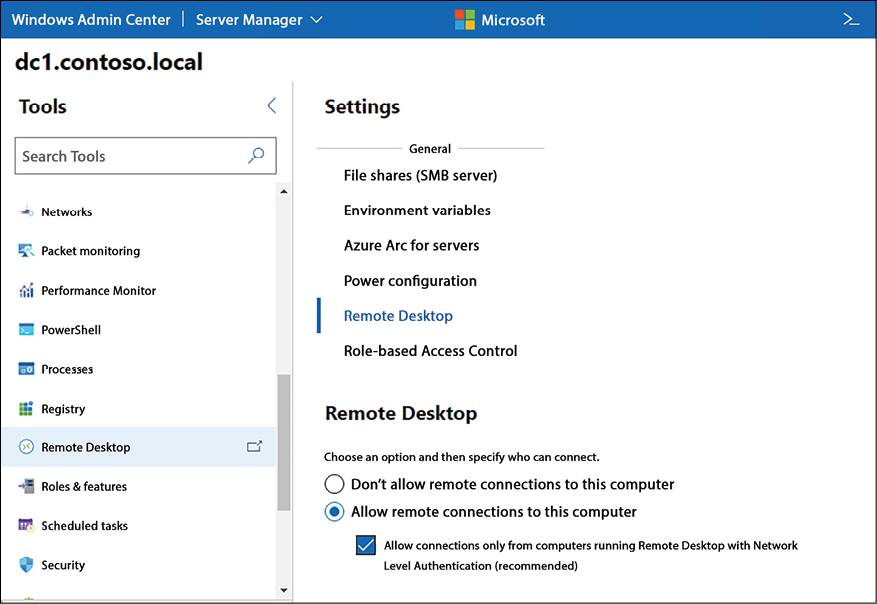Pop out Remote Desktop in new window

point(254,446)
